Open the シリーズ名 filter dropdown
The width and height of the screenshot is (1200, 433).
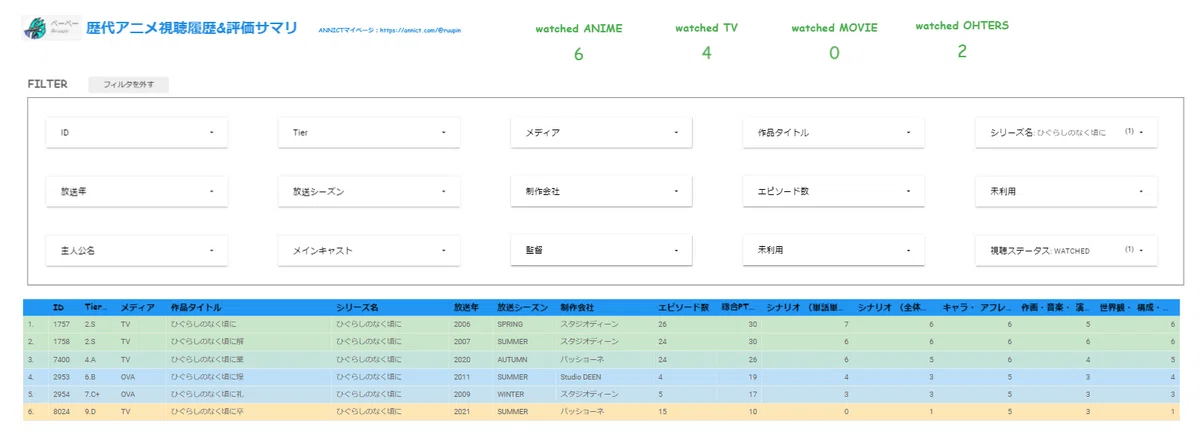click(x=1066, y=132)
